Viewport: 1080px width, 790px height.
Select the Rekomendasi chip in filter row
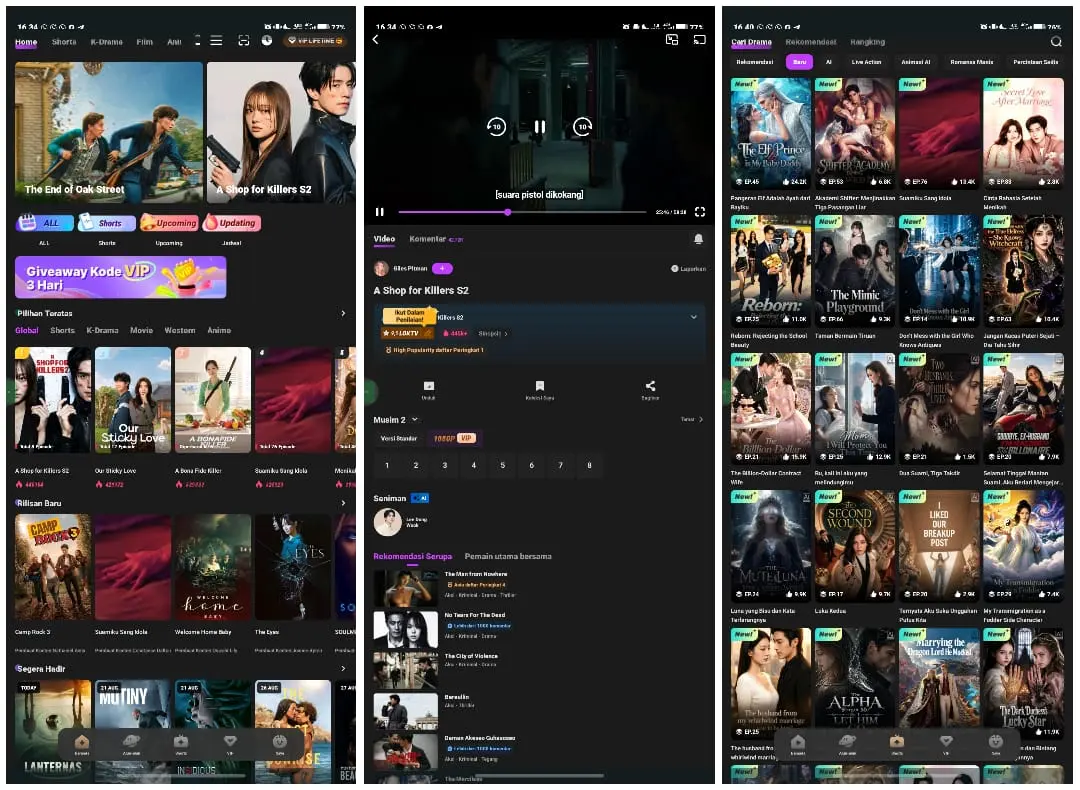coord(754,62)
